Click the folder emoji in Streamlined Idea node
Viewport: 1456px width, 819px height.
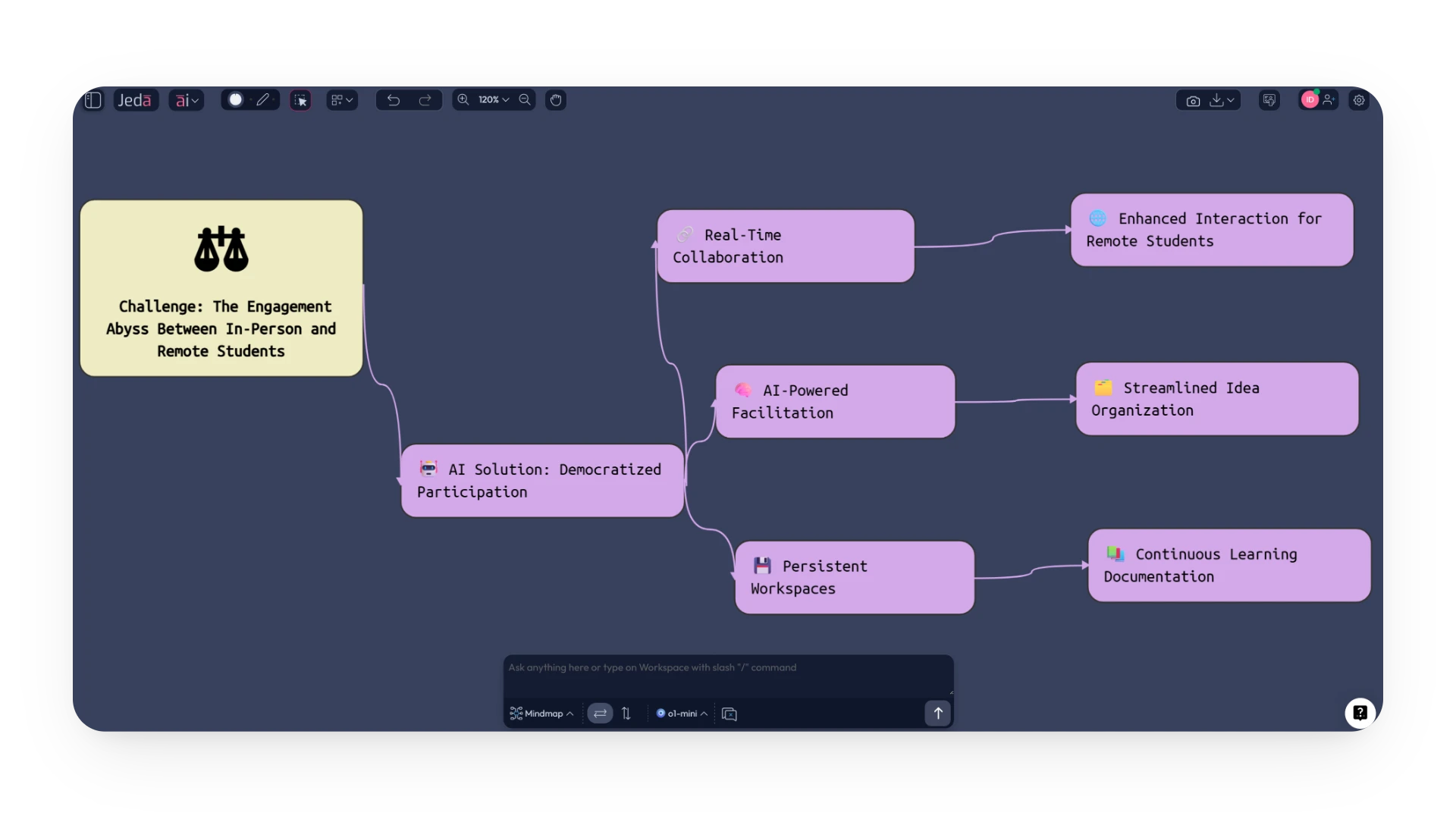click(1103, 388)
